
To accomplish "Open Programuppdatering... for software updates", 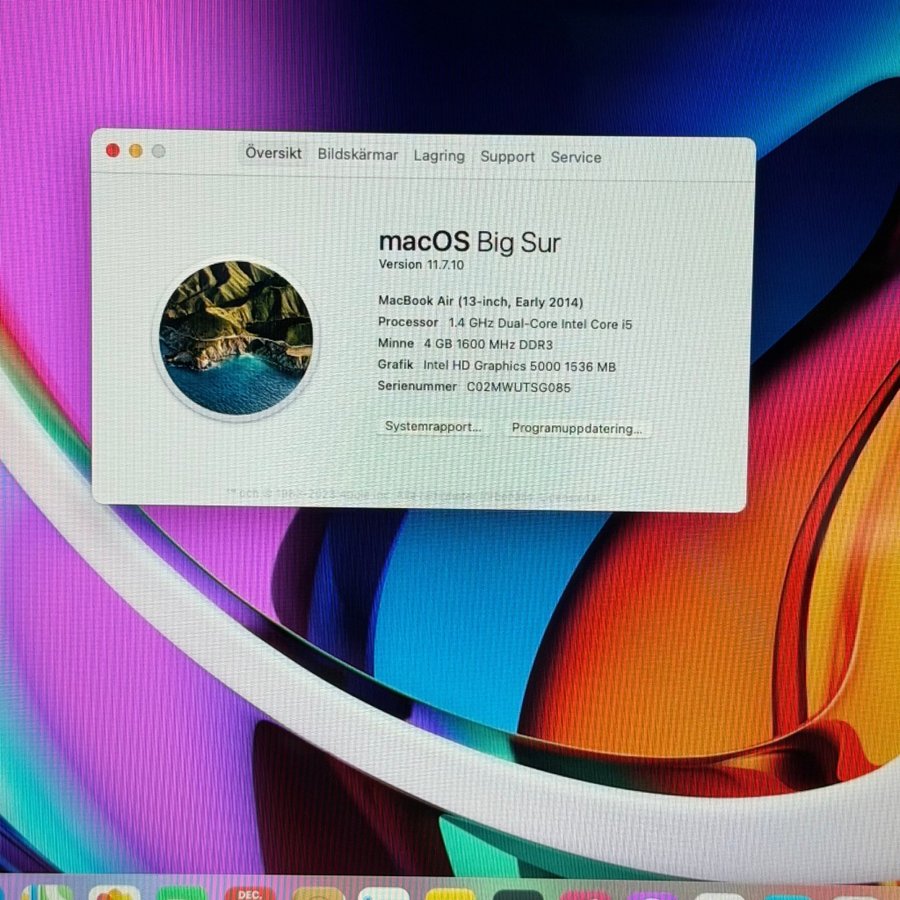I will coord(576,428).
